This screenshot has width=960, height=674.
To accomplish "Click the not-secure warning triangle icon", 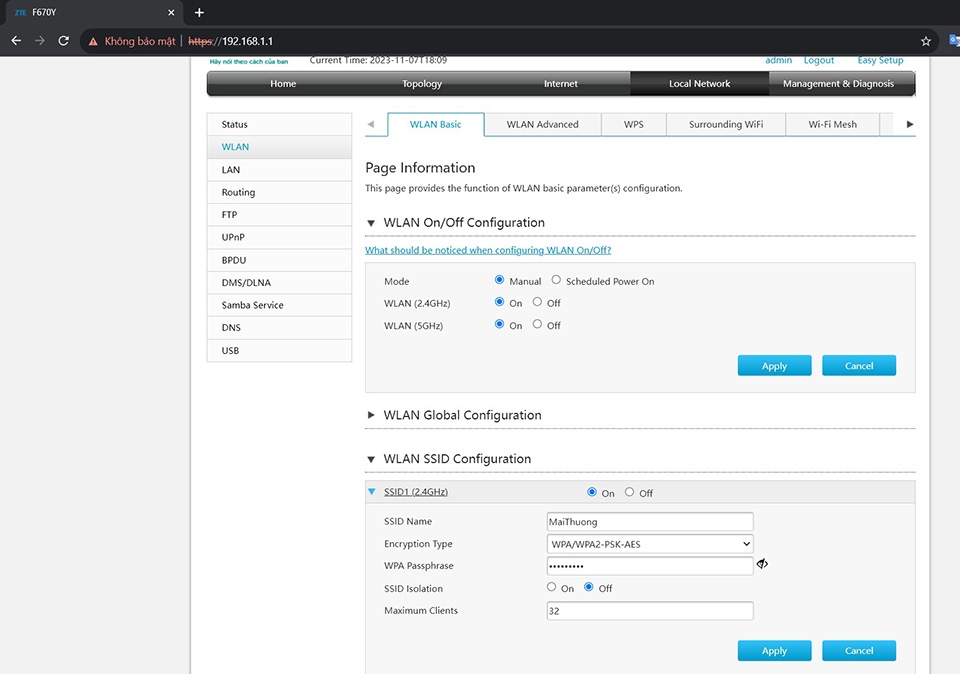I will point(93,42).
